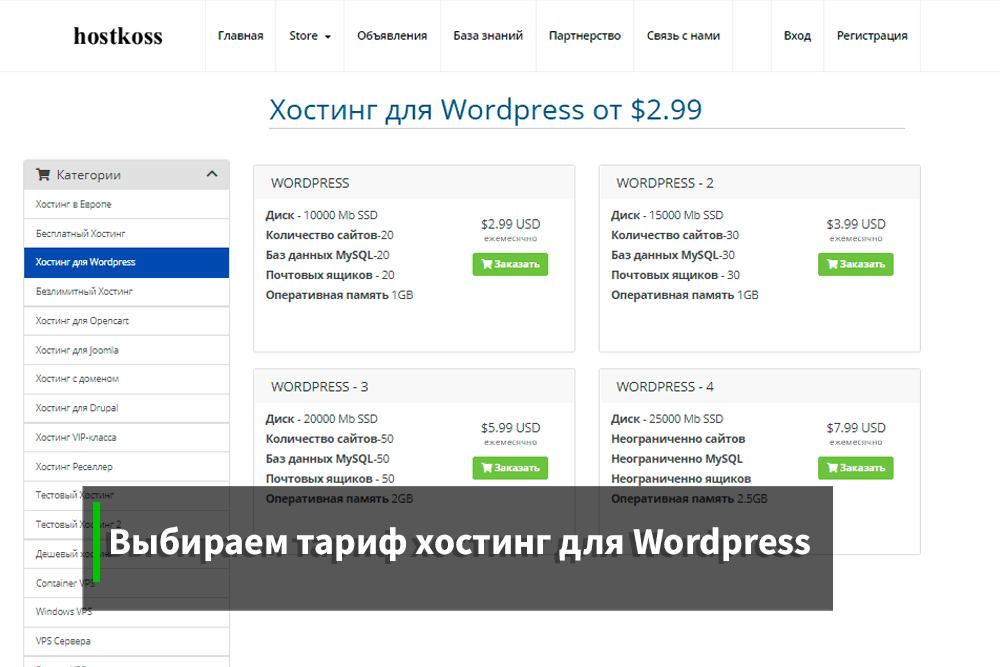This screenshot has width=1000, height=667.
Task: Select Хостинг для Joomla category
Action: 126,350
